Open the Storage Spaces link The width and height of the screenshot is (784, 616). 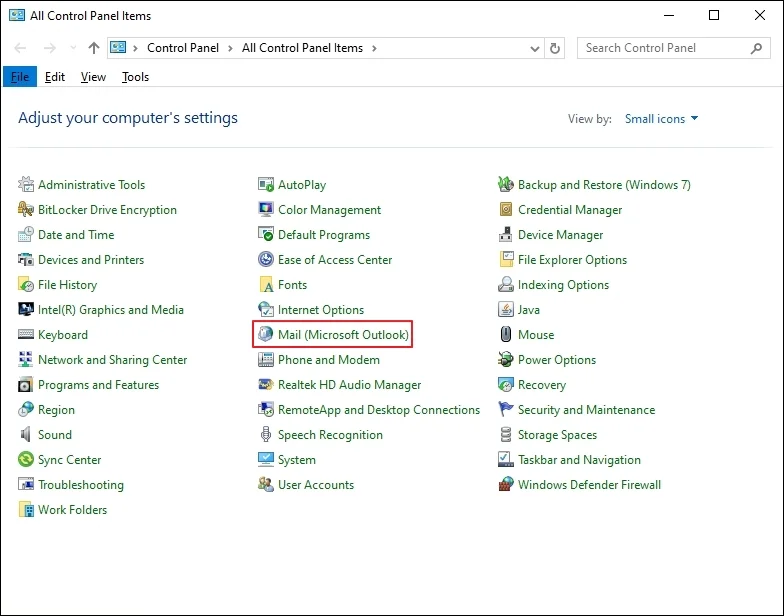click(558, 434)
